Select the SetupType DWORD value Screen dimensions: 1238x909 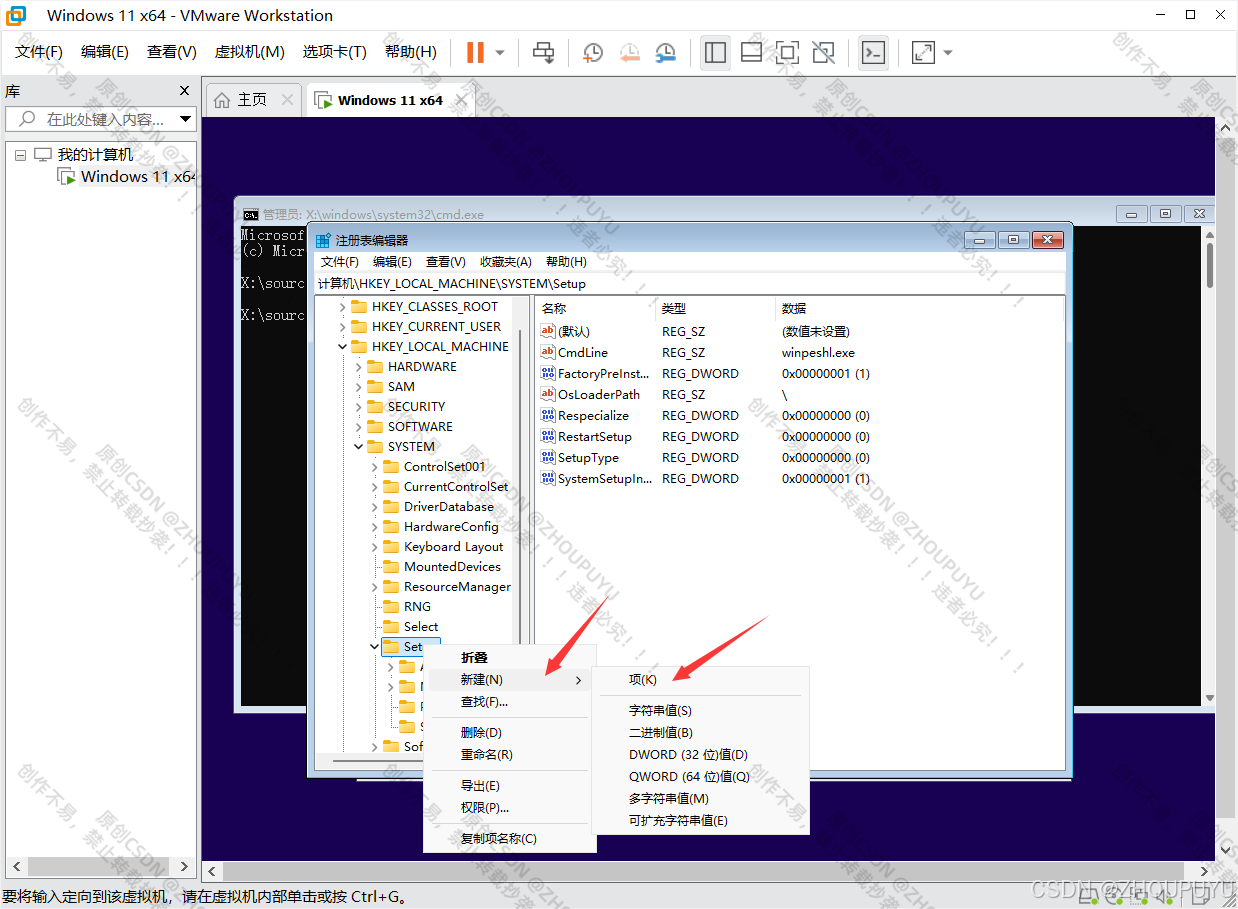click(580, 457)
